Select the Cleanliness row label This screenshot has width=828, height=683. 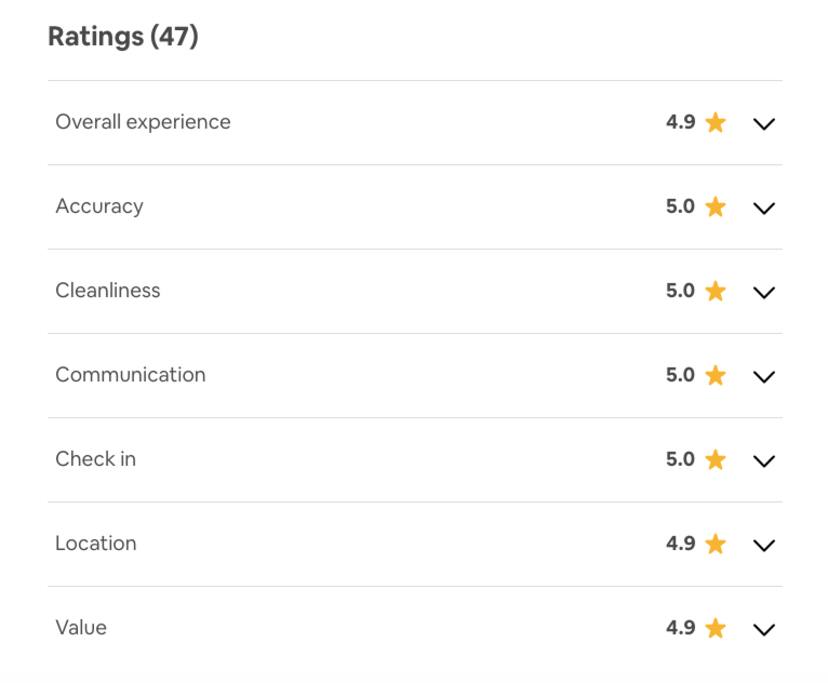[108, 290]
